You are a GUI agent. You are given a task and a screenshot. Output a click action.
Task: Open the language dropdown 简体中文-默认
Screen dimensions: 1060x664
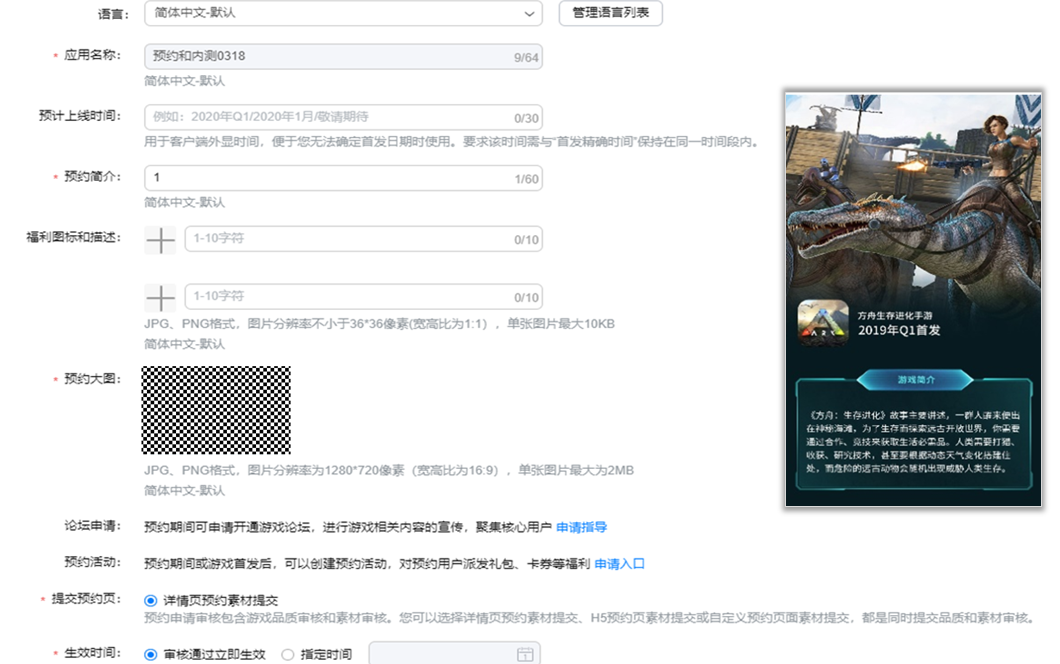click(x=343, y=13)
